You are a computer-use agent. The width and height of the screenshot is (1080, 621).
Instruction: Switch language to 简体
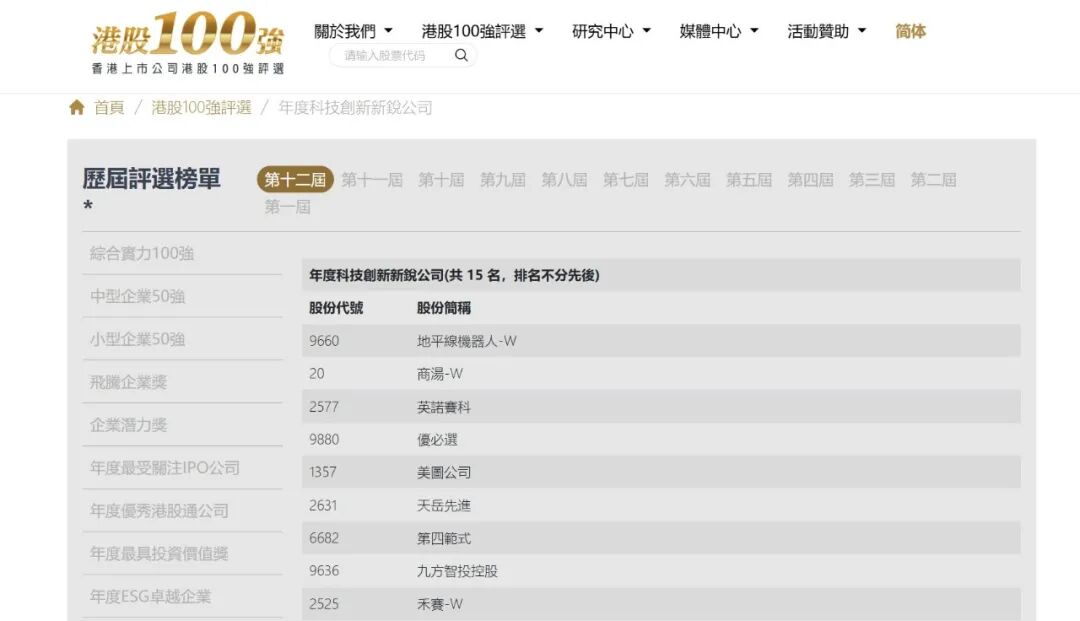coord(910,31)
